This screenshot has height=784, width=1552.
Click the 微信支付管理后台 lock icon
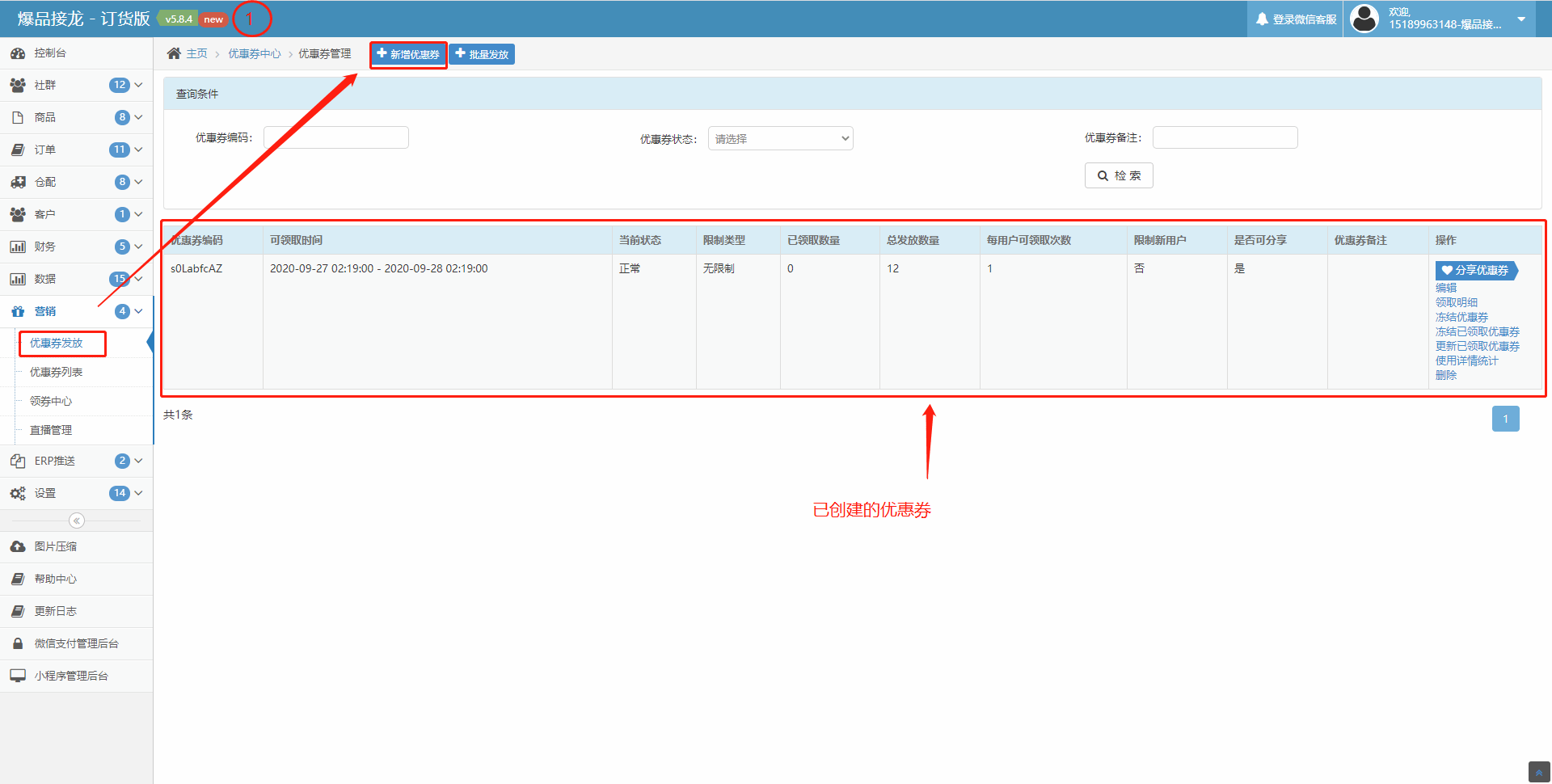(18, 644)
